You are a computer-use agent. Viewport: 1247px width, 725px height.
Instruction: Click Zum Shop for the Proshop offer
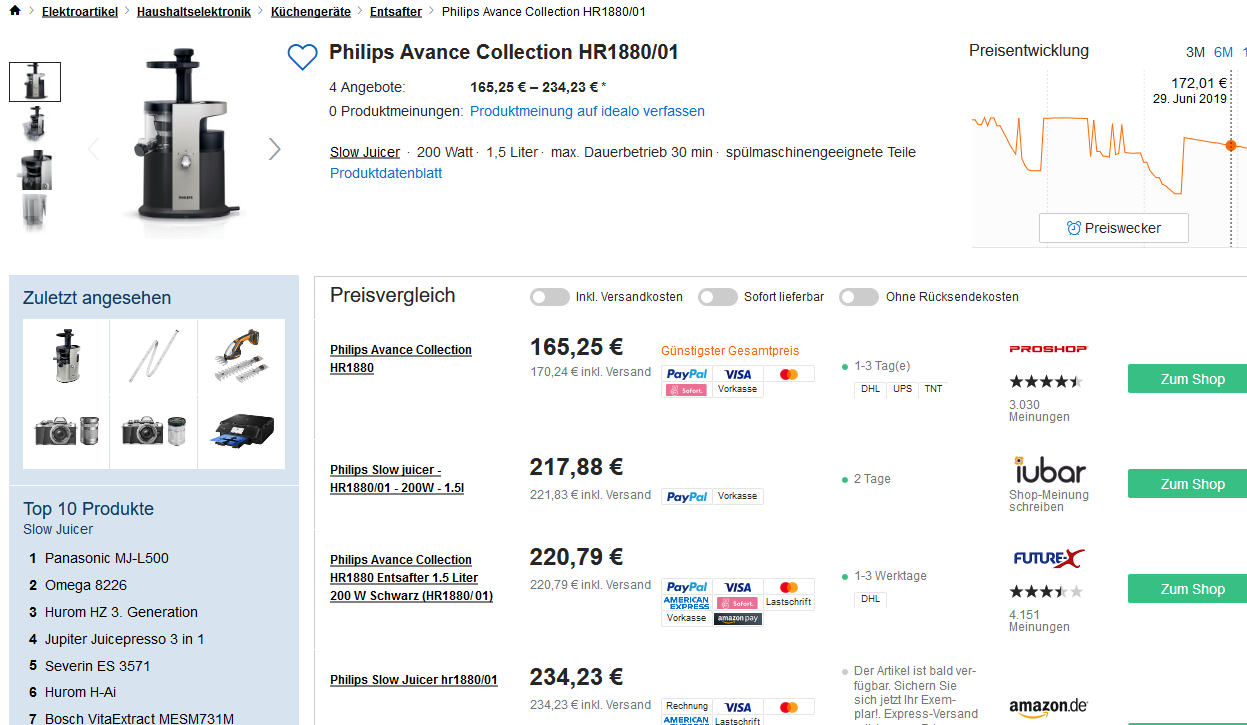1192,379
